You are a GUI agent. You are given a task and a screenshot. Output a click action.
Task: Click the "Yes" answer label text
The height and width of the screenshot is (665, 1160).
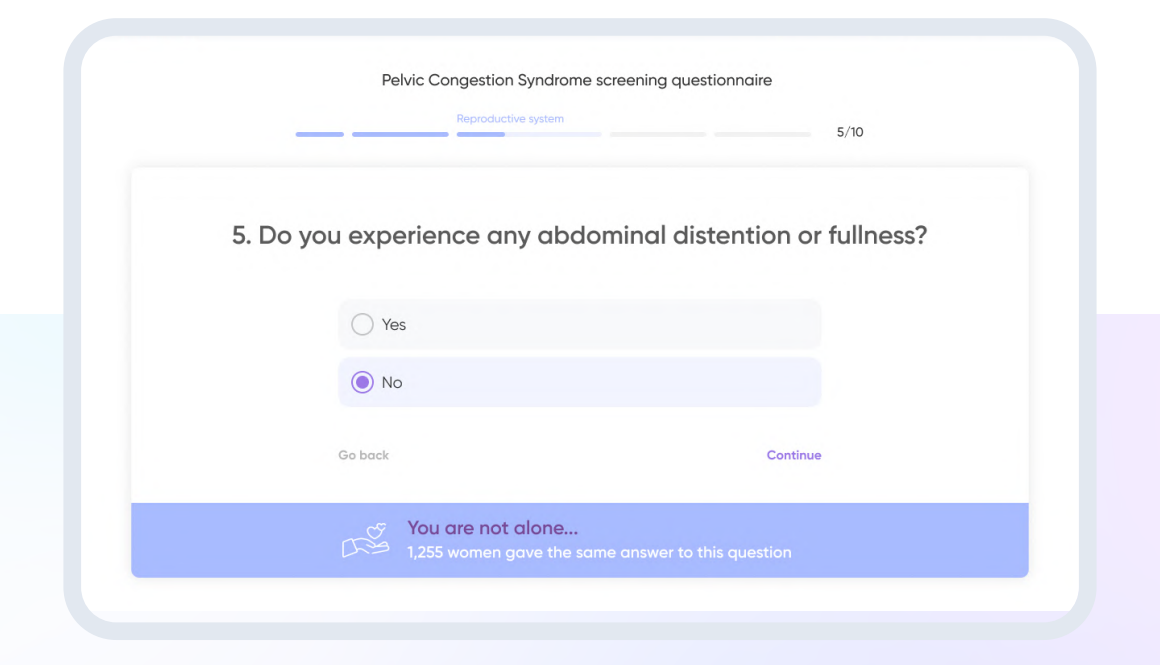394,325
